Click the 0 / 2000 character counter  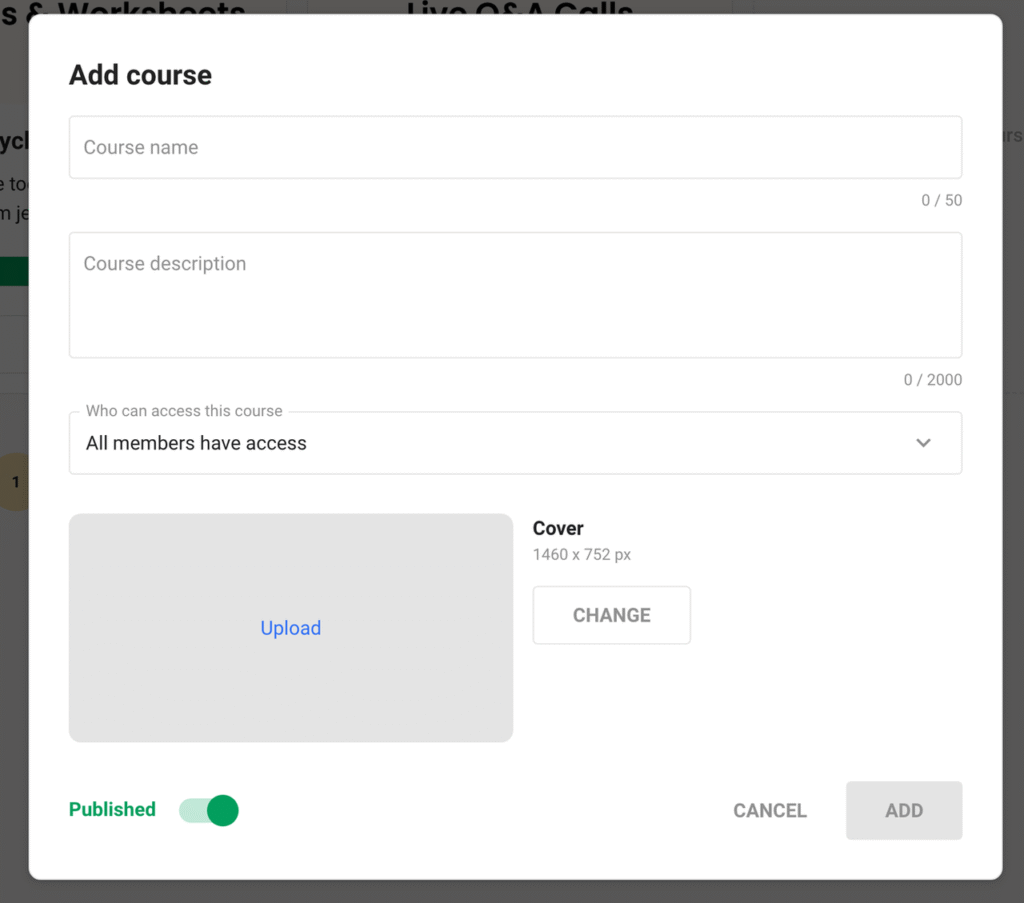tap(933, 380)
